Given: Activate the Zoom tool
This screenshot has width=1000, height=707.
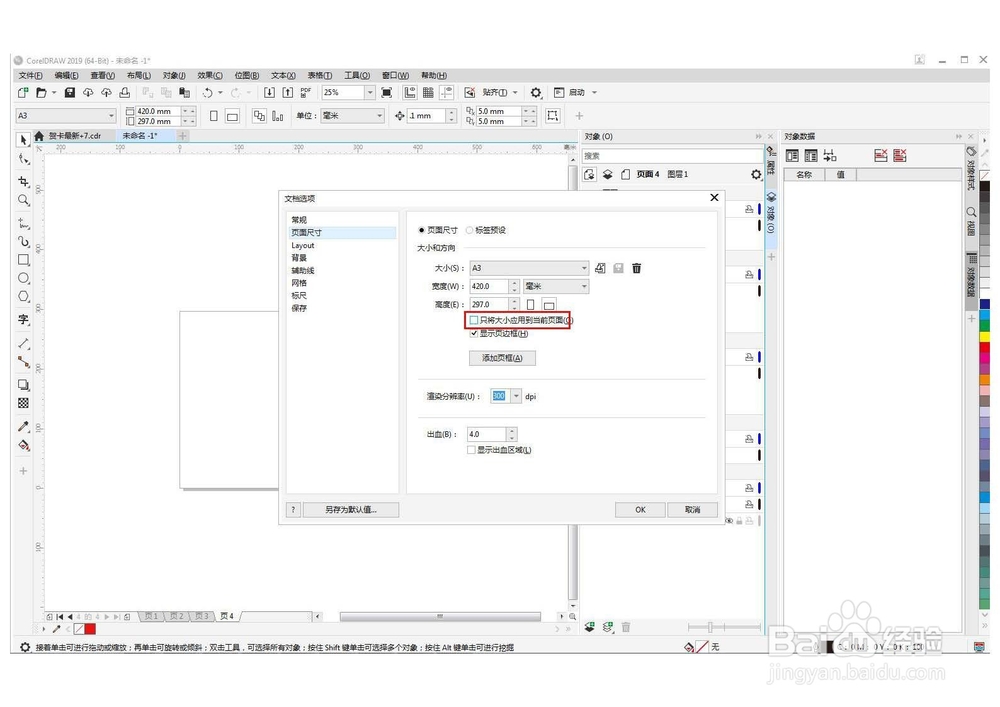Looking at the screenshot, I should point(24,200).
